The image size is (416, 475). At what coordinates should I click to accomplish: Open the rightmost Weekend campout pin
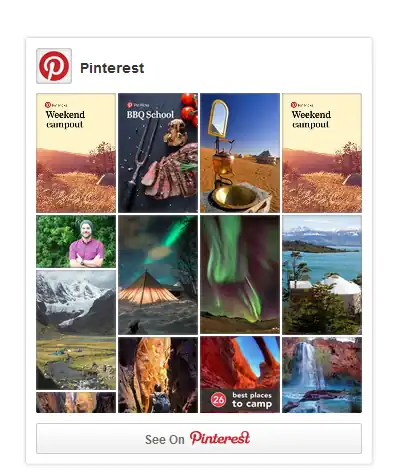coord(322,153)
